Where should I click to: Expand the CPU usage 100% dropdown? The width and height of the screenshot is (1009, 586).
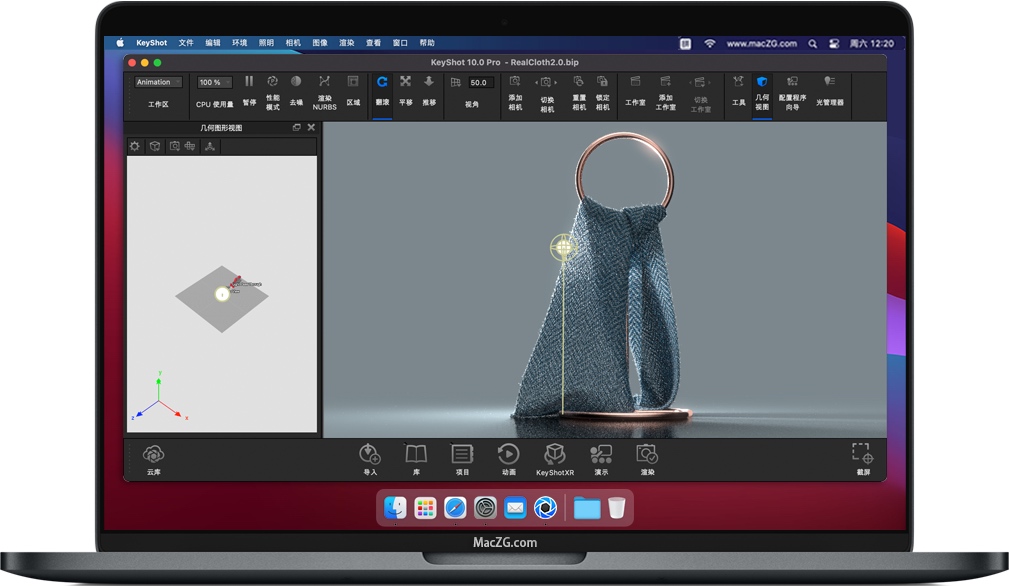(214, 82)
